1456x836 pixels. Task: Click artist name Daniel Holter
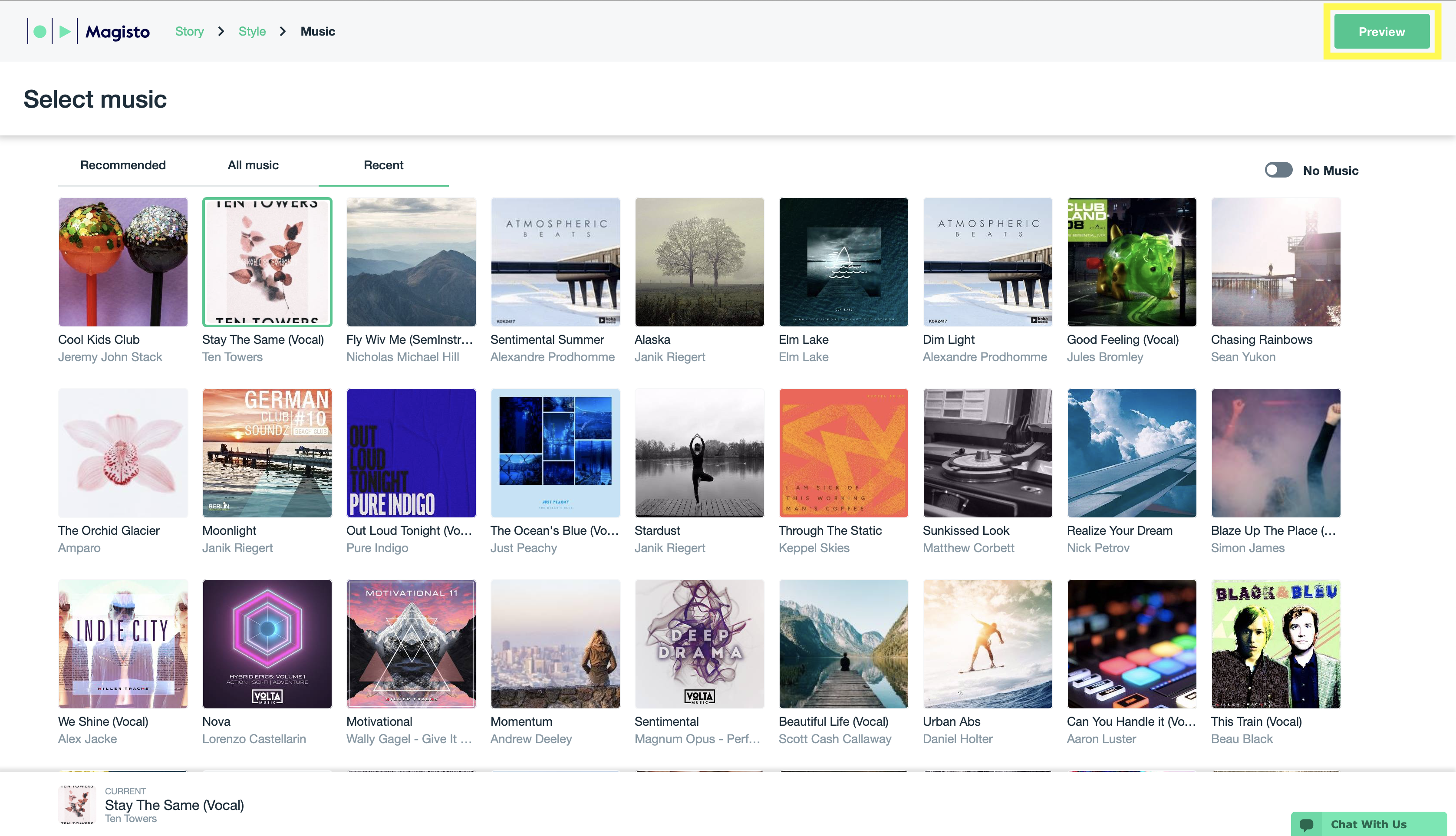pos(958,740)
